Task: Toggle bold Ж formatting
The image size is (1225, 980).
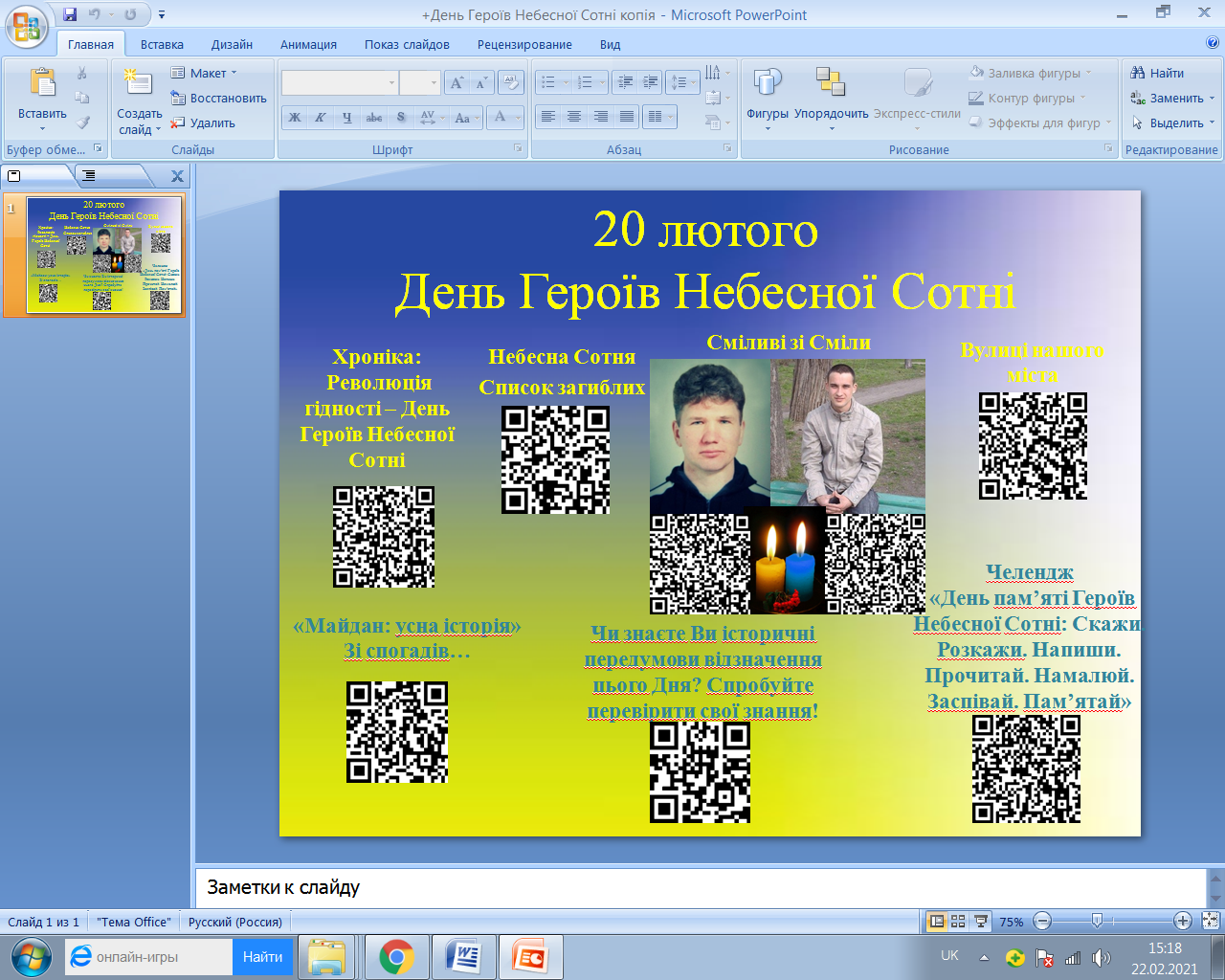Action: 295,118
